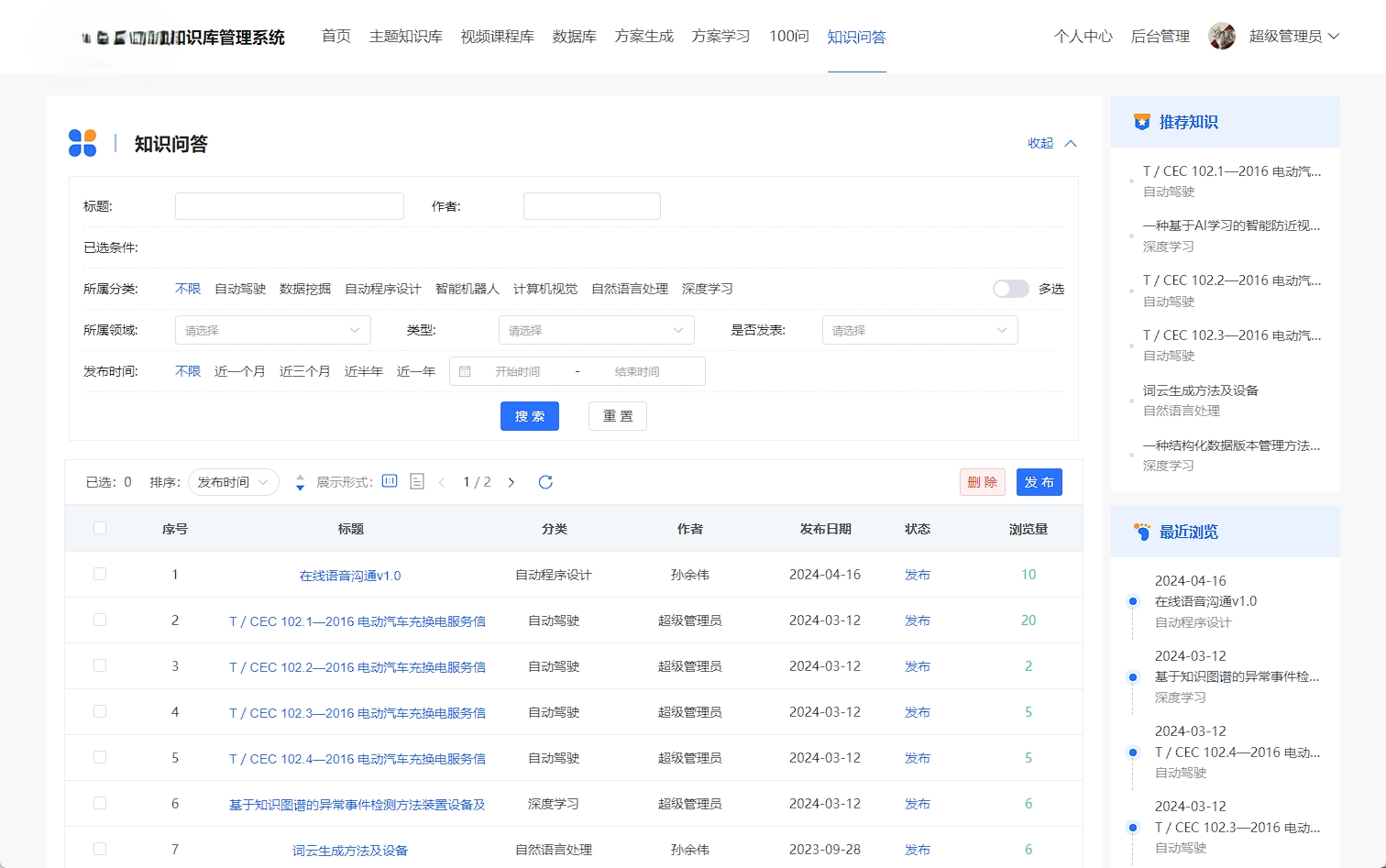Image resolution: width=1386 pixels, height=868 pixels.
Task: Click the 知识问答 four-squares page icon
Action: 82,143
